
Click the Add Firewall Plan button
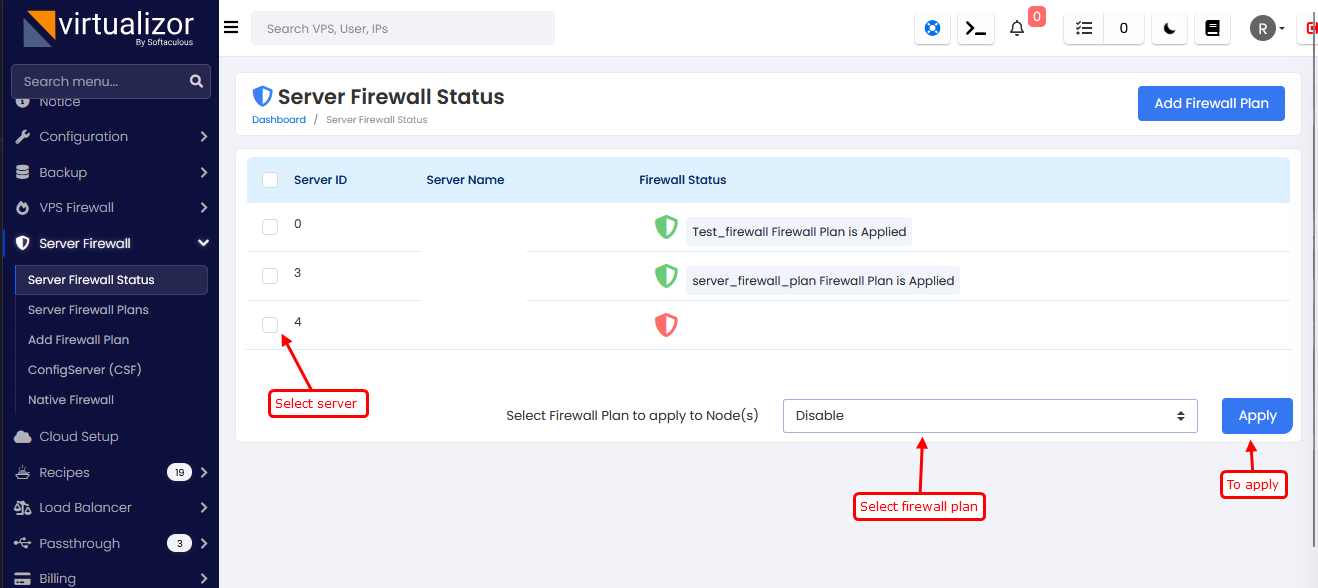[1210, 103]
